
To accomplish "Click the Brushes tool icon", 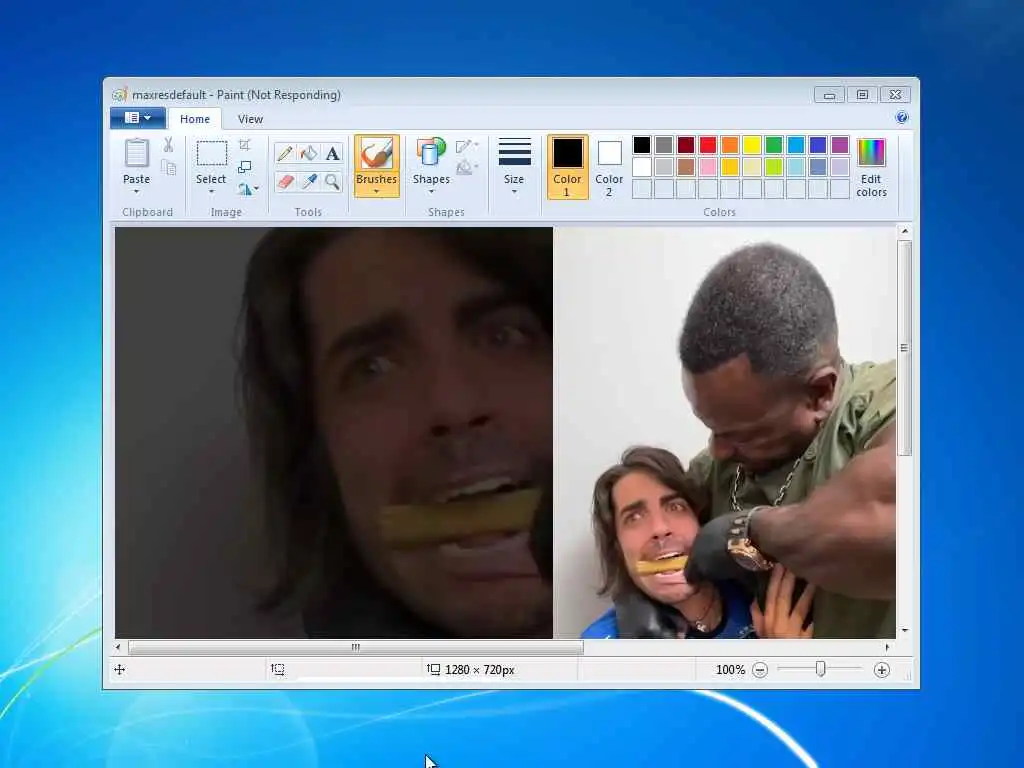I will pos(377,154).
